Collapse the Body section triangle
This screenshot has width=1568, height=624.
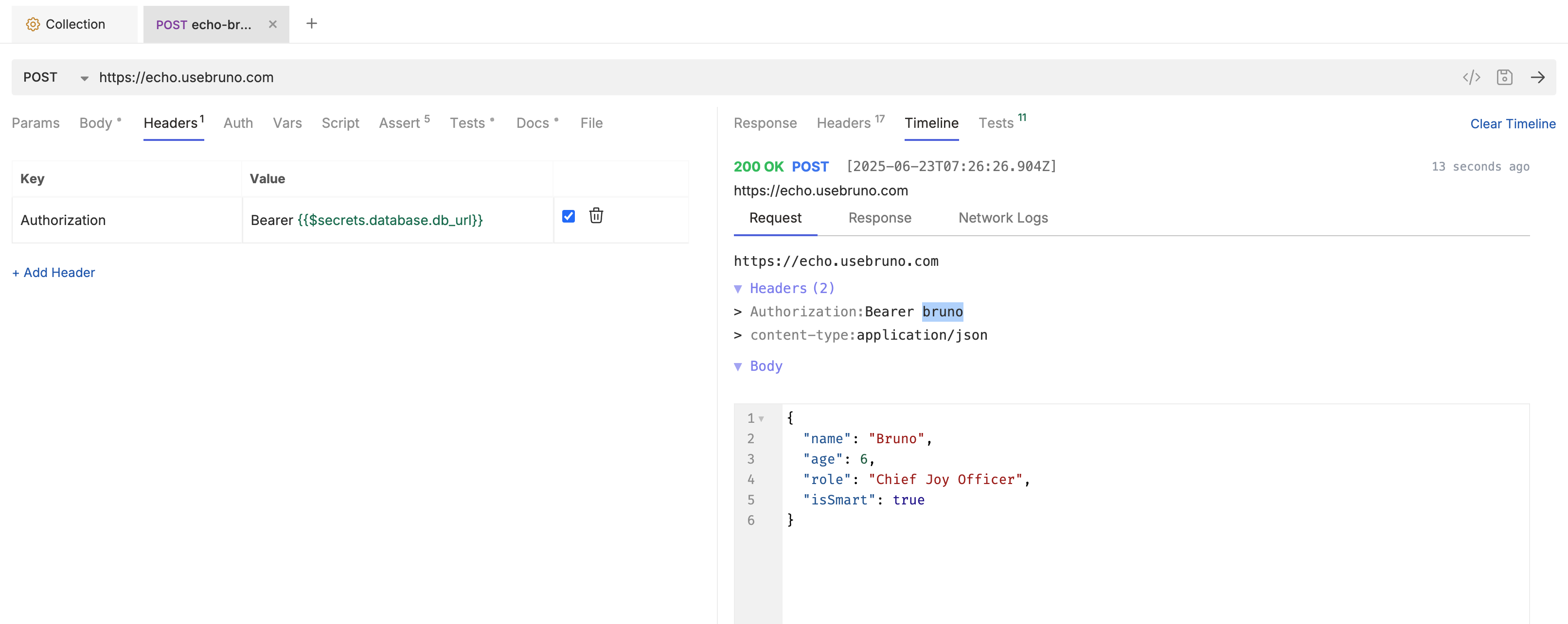click(x=738, y=367)
